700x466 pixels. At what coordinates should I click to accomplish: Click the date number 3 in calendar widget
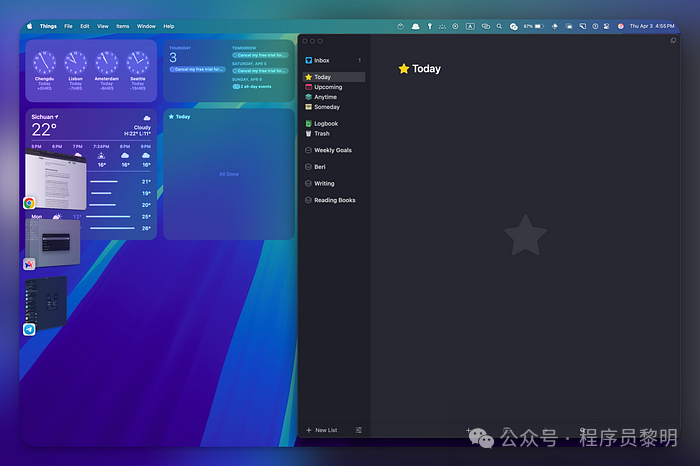pos(173,58)
